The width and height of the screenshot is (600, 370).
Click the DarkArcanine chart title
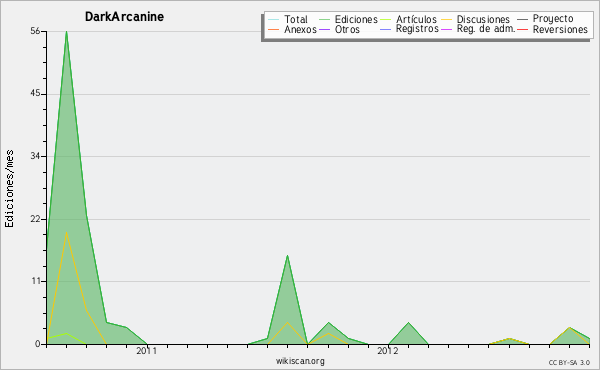[124, 17]
